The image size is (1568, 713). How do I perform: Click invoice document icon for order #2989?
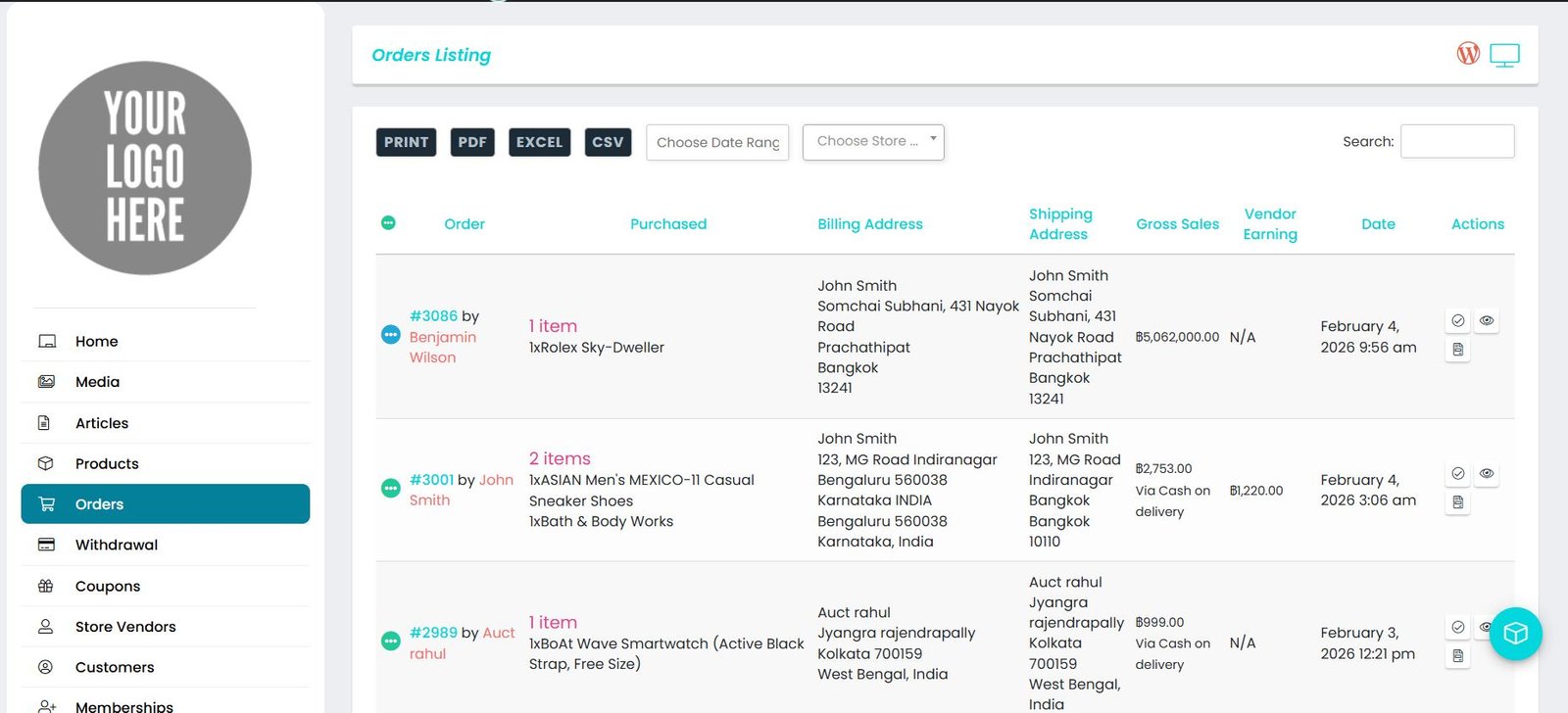coord(1457,656)
